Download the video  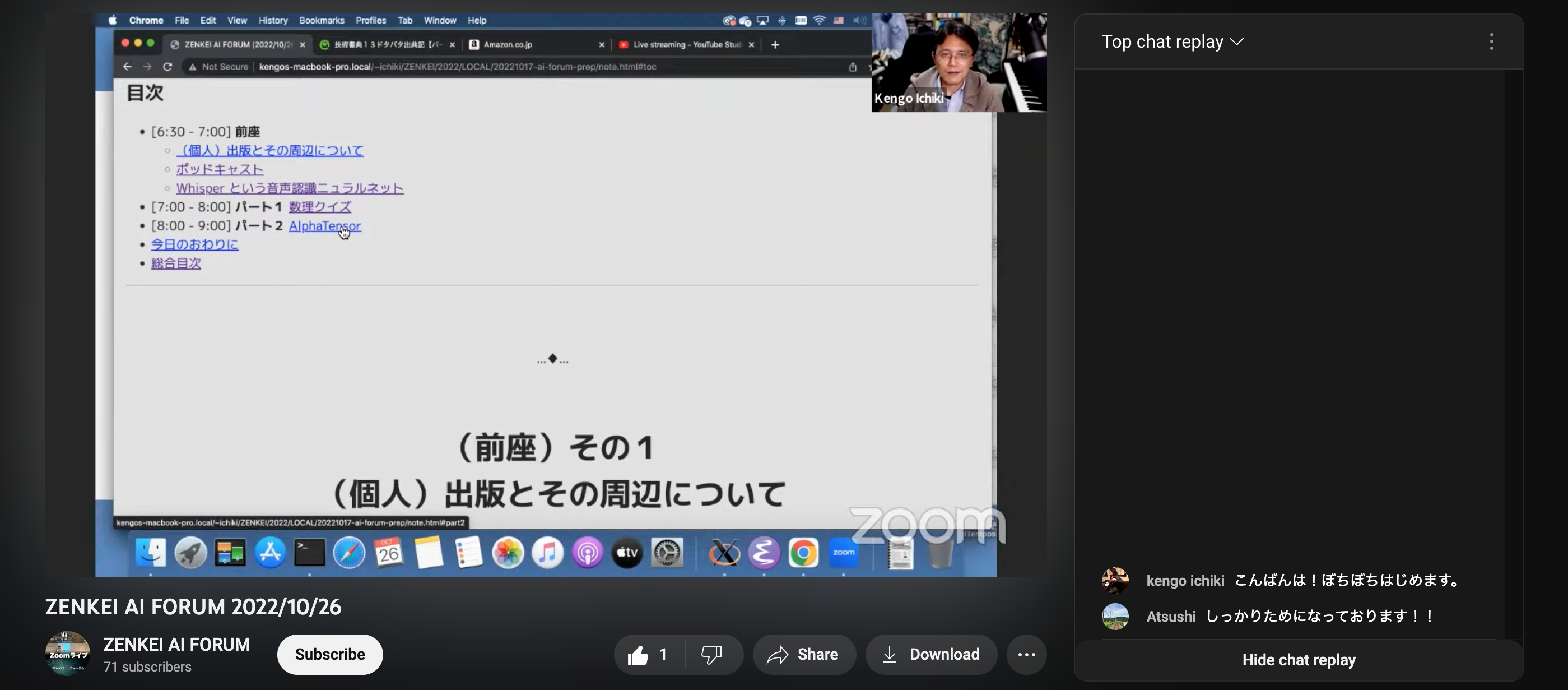click(x=931, y=655)
